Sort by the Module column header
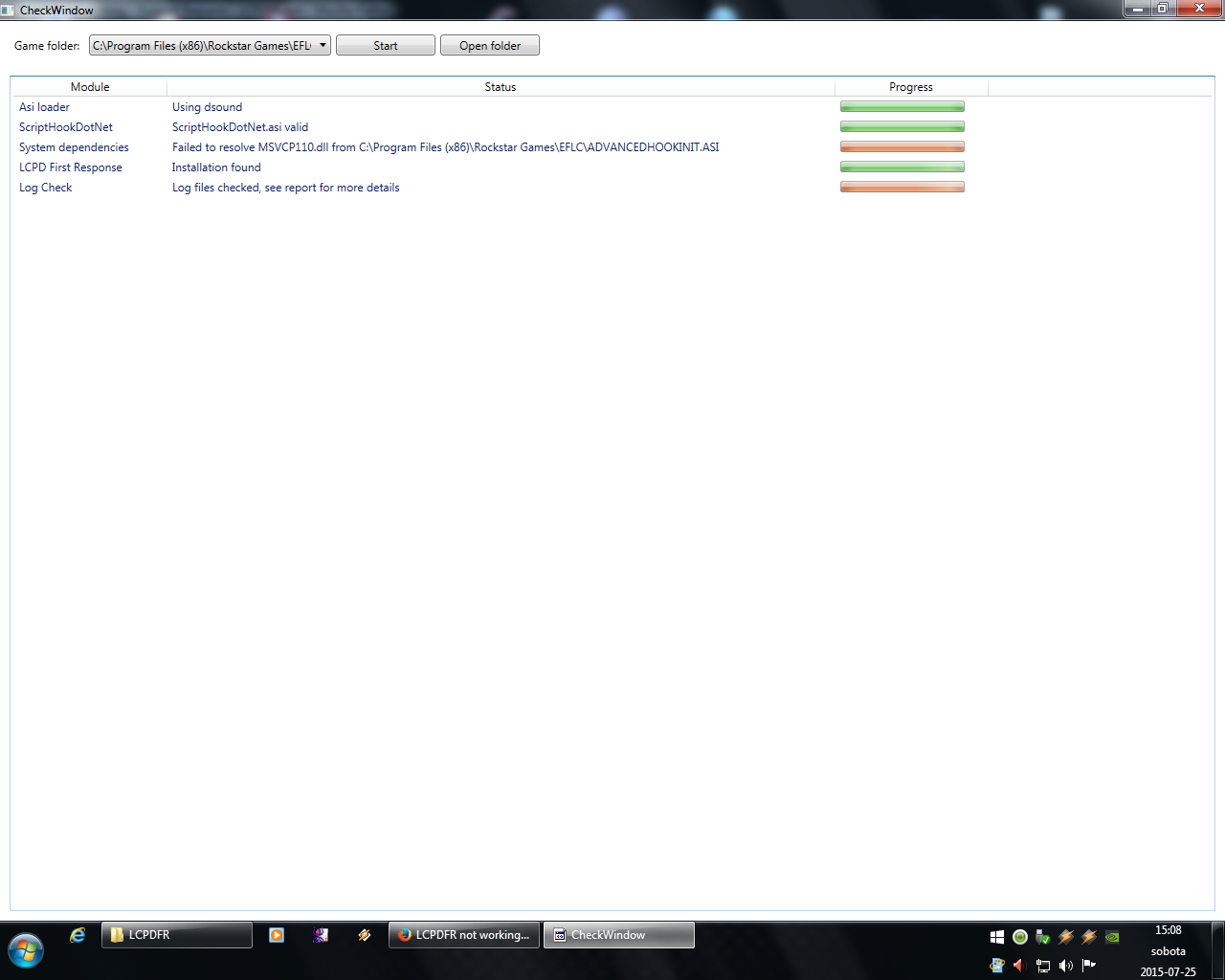The image size is (1225, 980). (x=90, y=86)
